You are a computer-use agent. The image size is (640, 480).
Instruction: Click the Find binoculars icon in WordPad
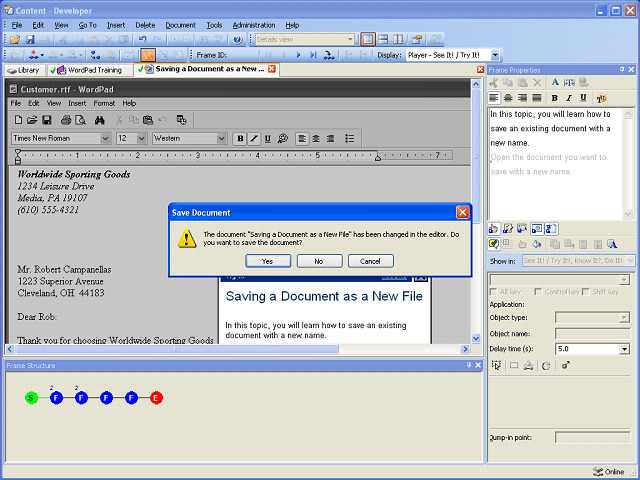point(100,120)
